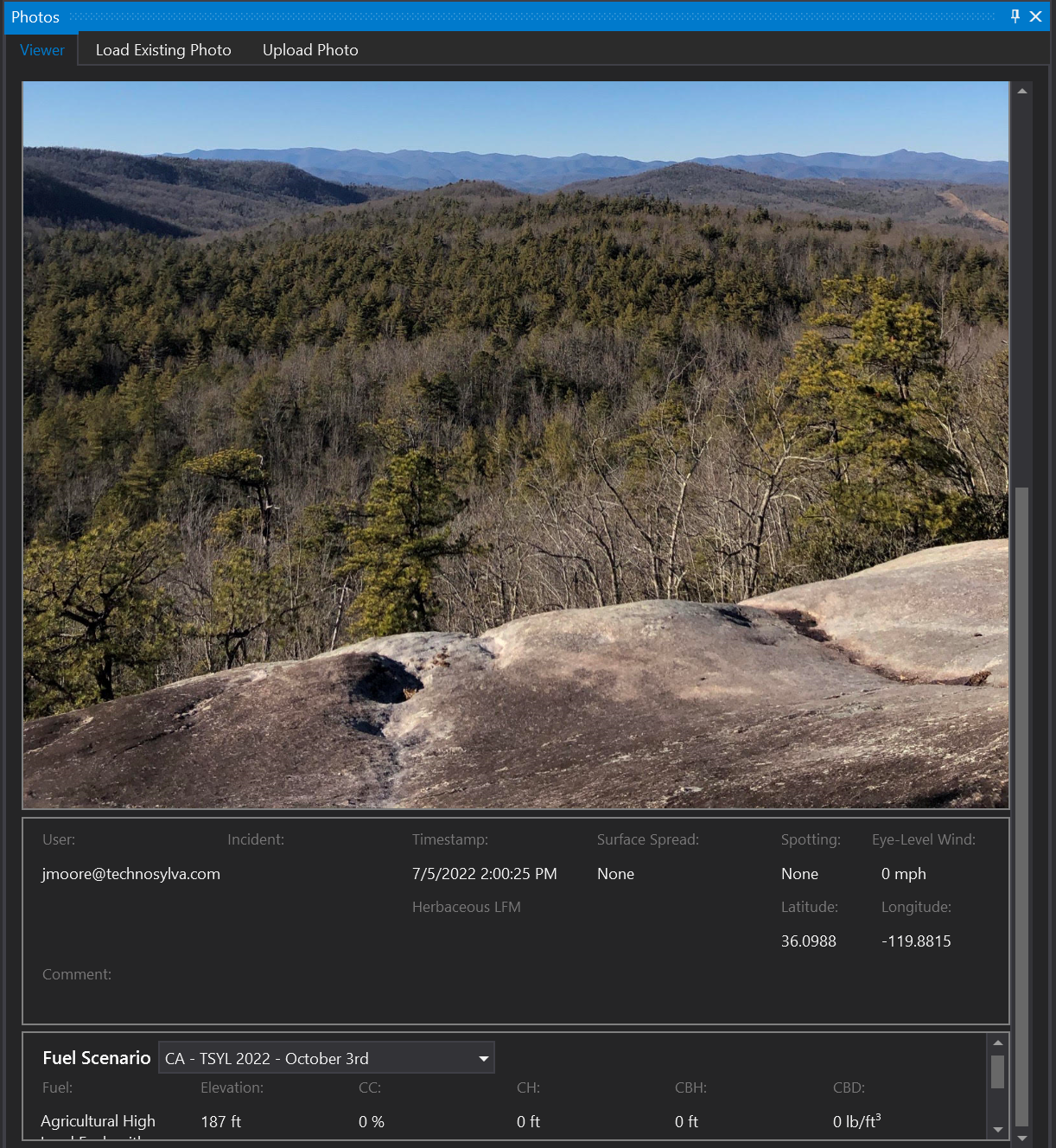Click the 7/5/2022 timestamp value
The height and width of the screenshot is (1148, 1056).
(x=484, y=874)
